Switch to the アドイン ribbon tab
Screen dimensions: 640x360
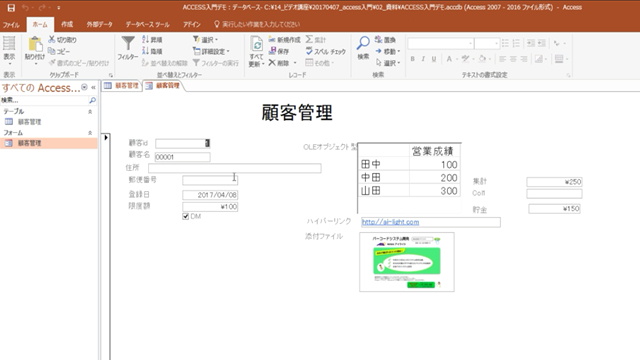point(191,24)
